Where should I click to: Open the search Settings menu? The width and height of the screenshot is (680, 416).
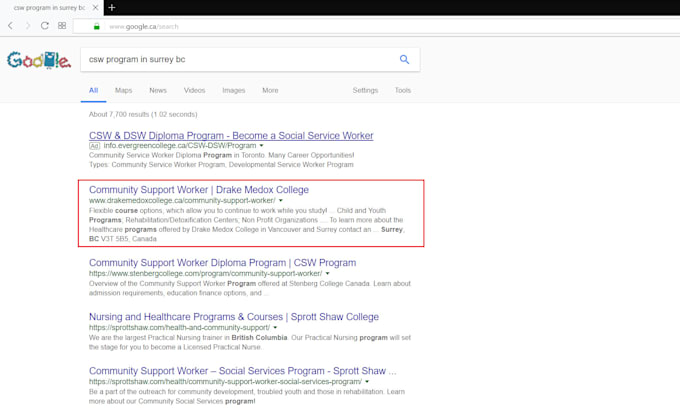(365, 90)
